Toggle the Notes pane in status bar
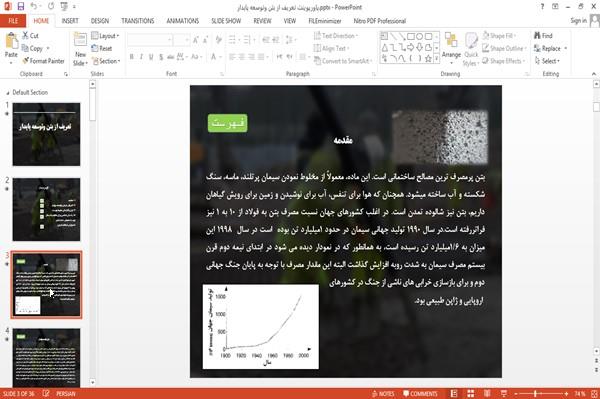 (x=383, y=394)
